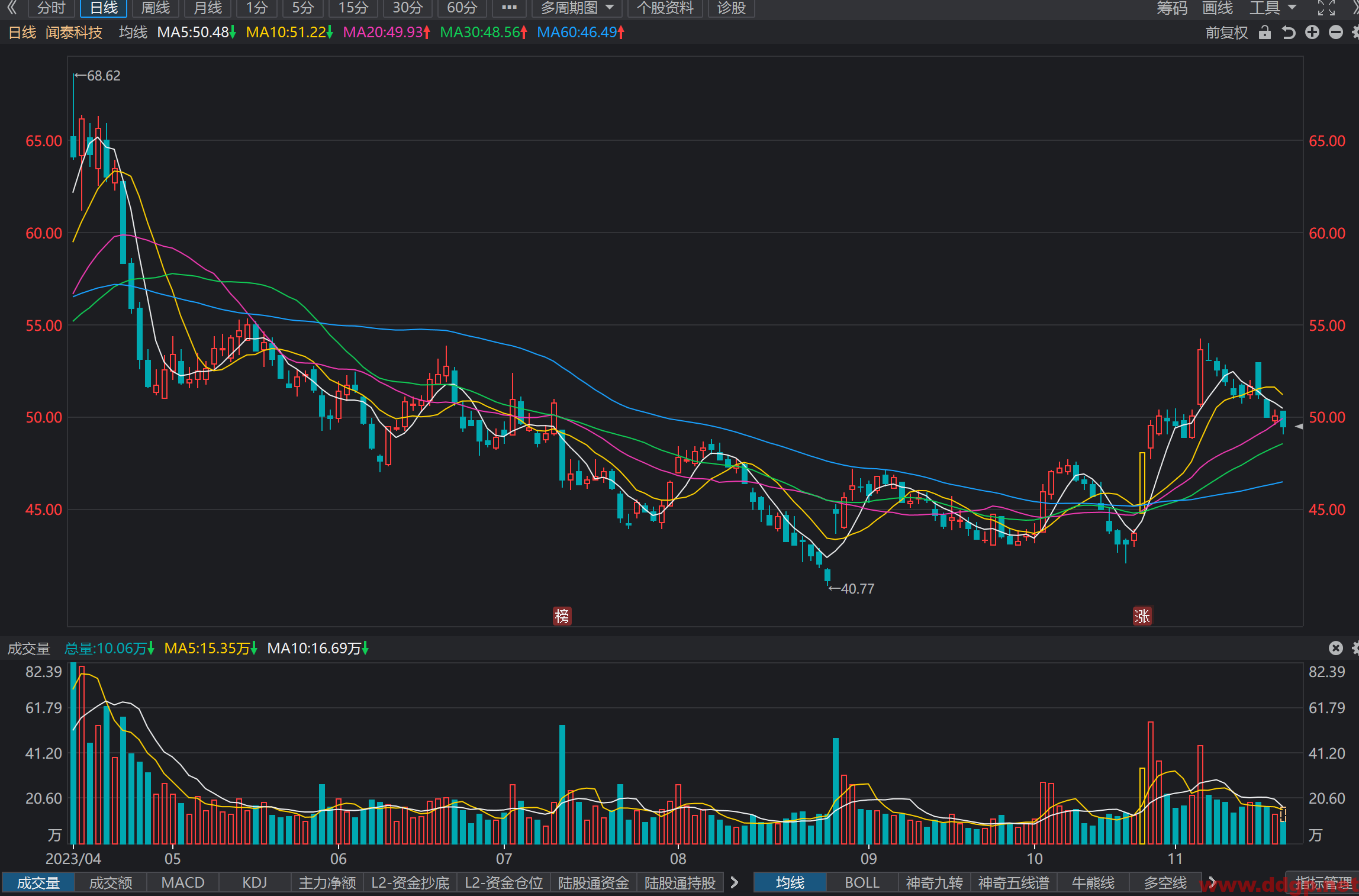Click the back double-chevron icon
This screenshot has width=1359, height=896.
point(12,8)
